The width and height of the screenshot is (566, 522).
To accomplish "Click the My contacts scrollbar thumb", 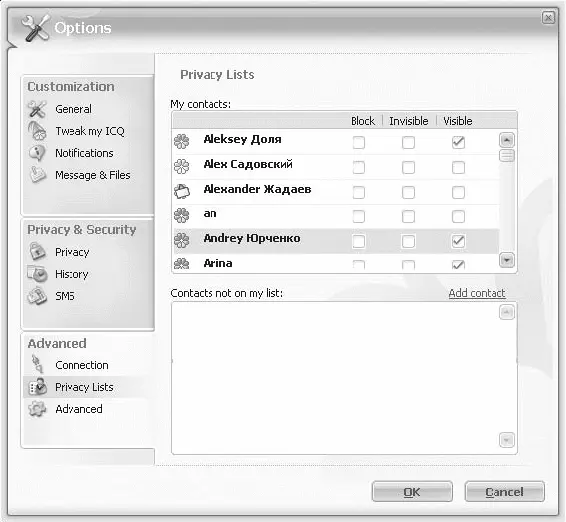I will [x=506, y=156].
